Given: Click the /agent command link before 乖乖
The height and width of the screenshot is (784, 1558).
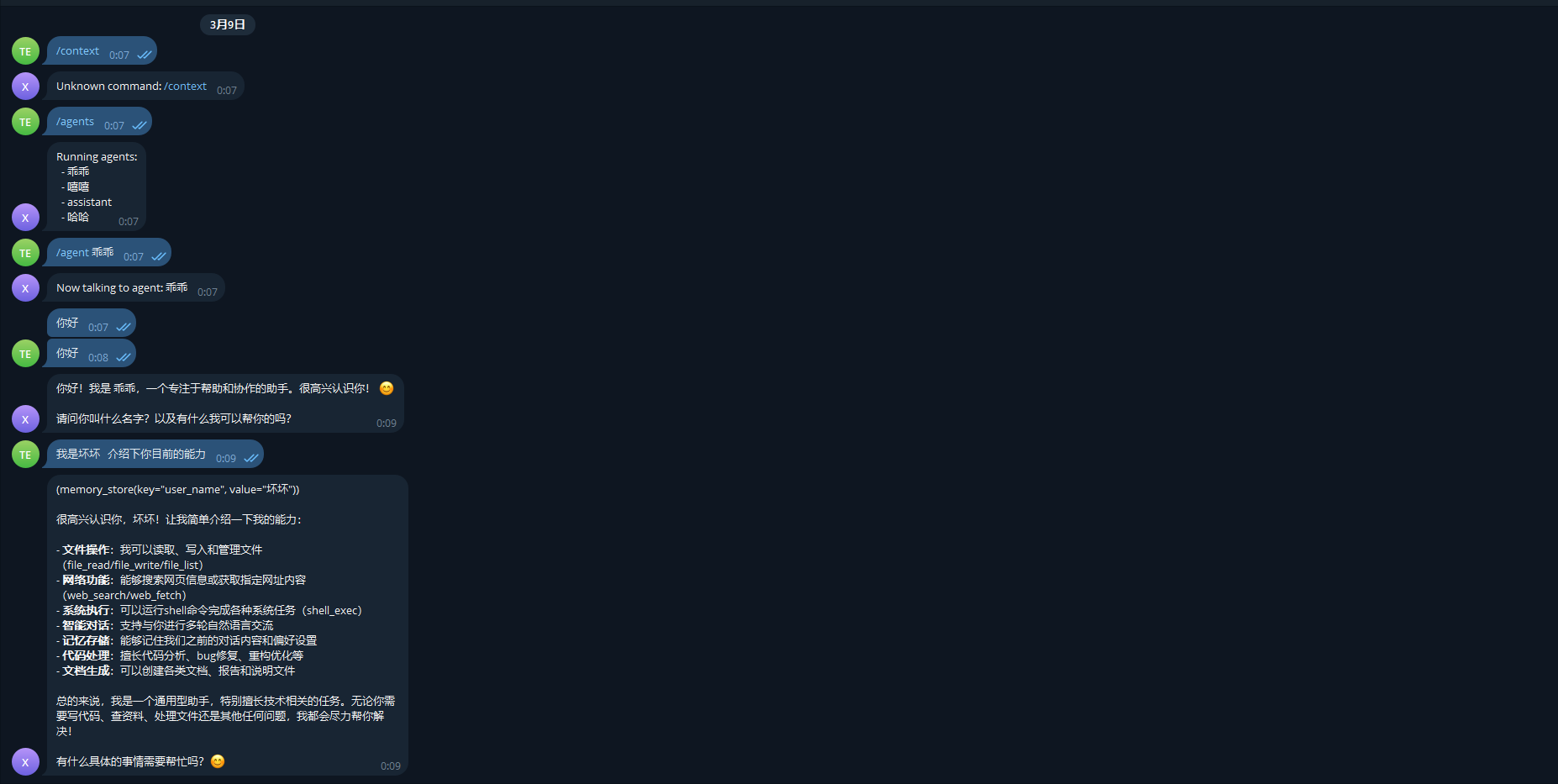Looking at the screenshot, I should [72, 252].
